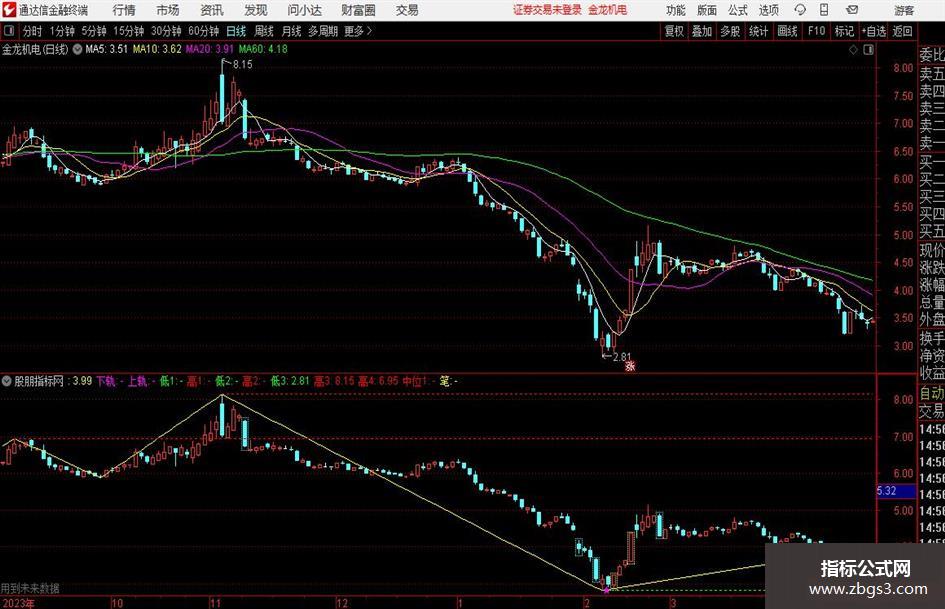Click the 涨 marker below the 2.81 low
The width and height of the screenshot is (945, 609).
(x=630, y=365)
